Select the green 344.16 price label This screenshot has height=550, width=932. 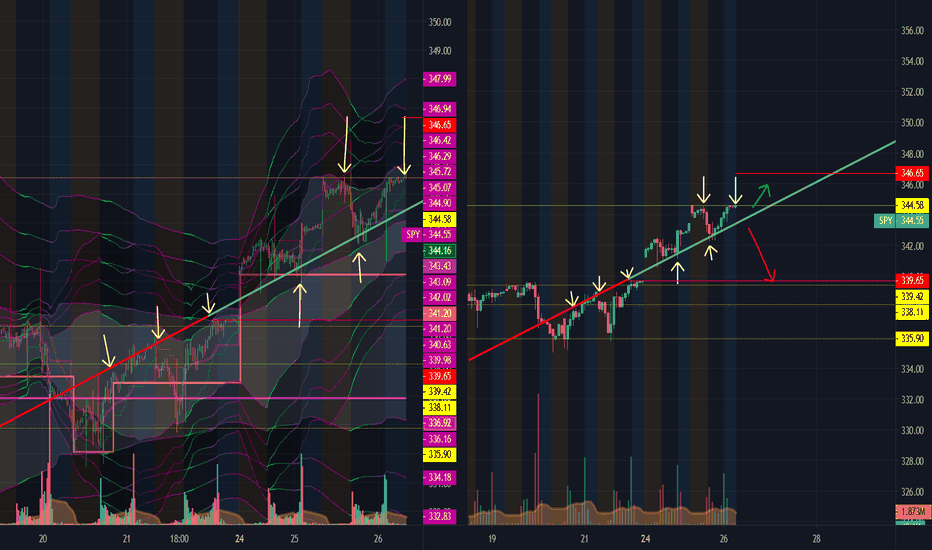pos(439,251)
